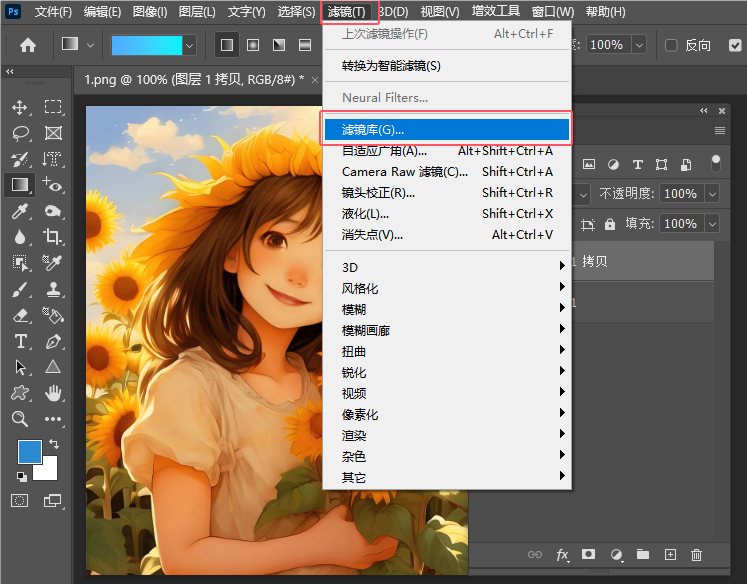747x584 pixels.
Task: Expand the gradient preset picker arrow
Action: pyautogui.click(x=190, y=46)
